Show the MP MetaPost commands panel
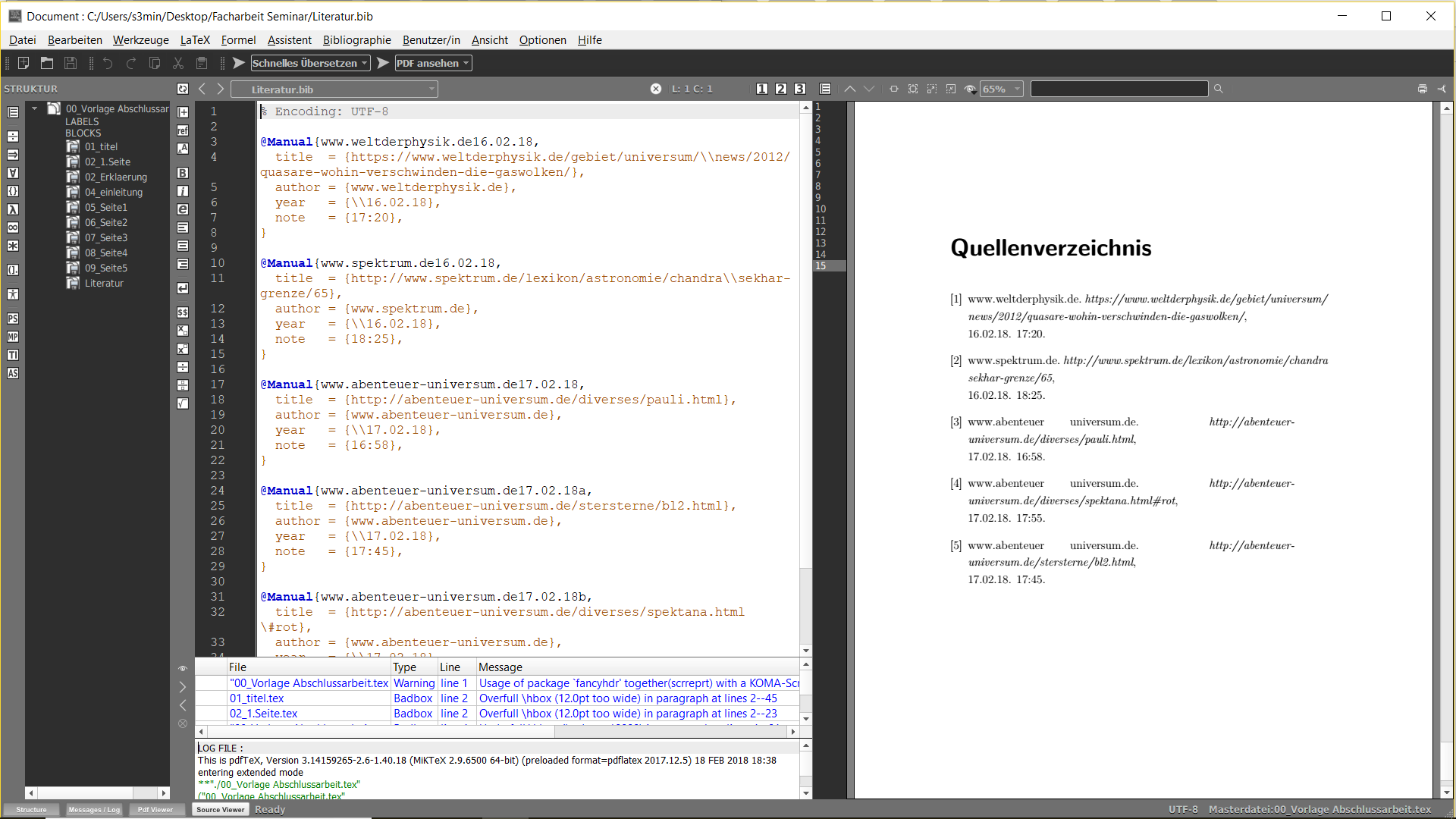This screenshot has height=819, width=1456. pyautogui.click(x=13, y=337)
